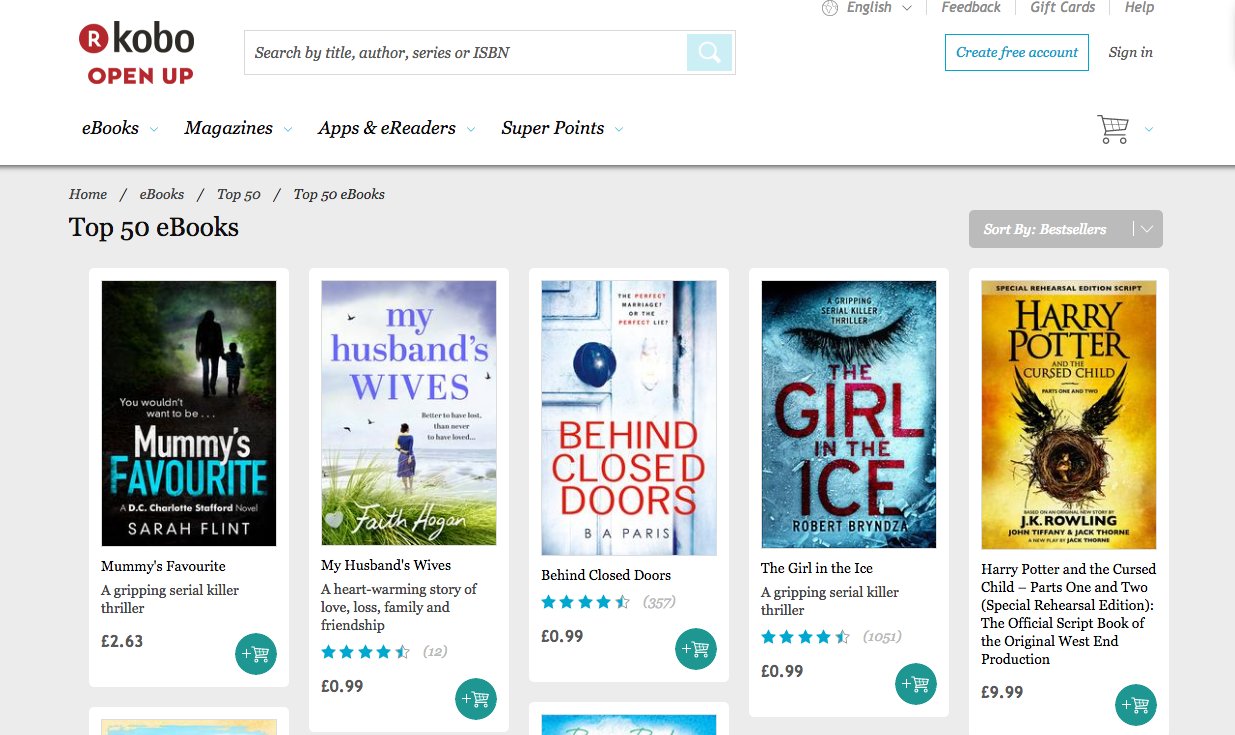1235x735 pixels.
Task: Expand the Magazines menu chevron
Action: coord(288,129)
